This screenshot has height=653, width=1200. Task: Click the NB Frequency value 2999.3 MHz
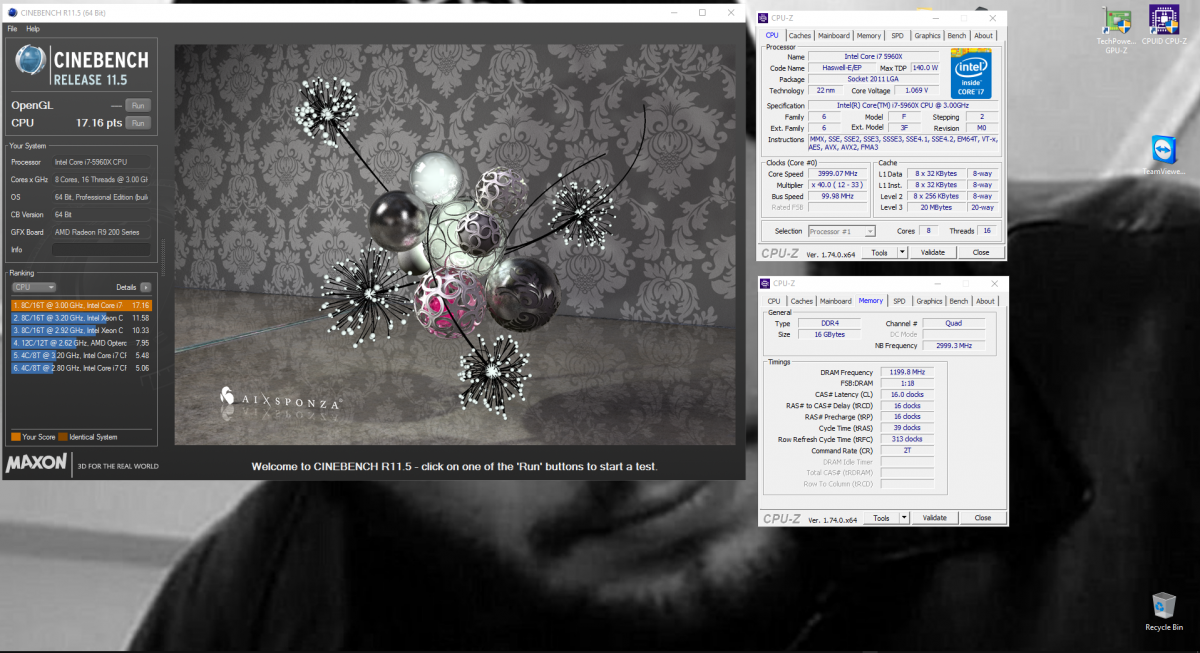[954, 345]
